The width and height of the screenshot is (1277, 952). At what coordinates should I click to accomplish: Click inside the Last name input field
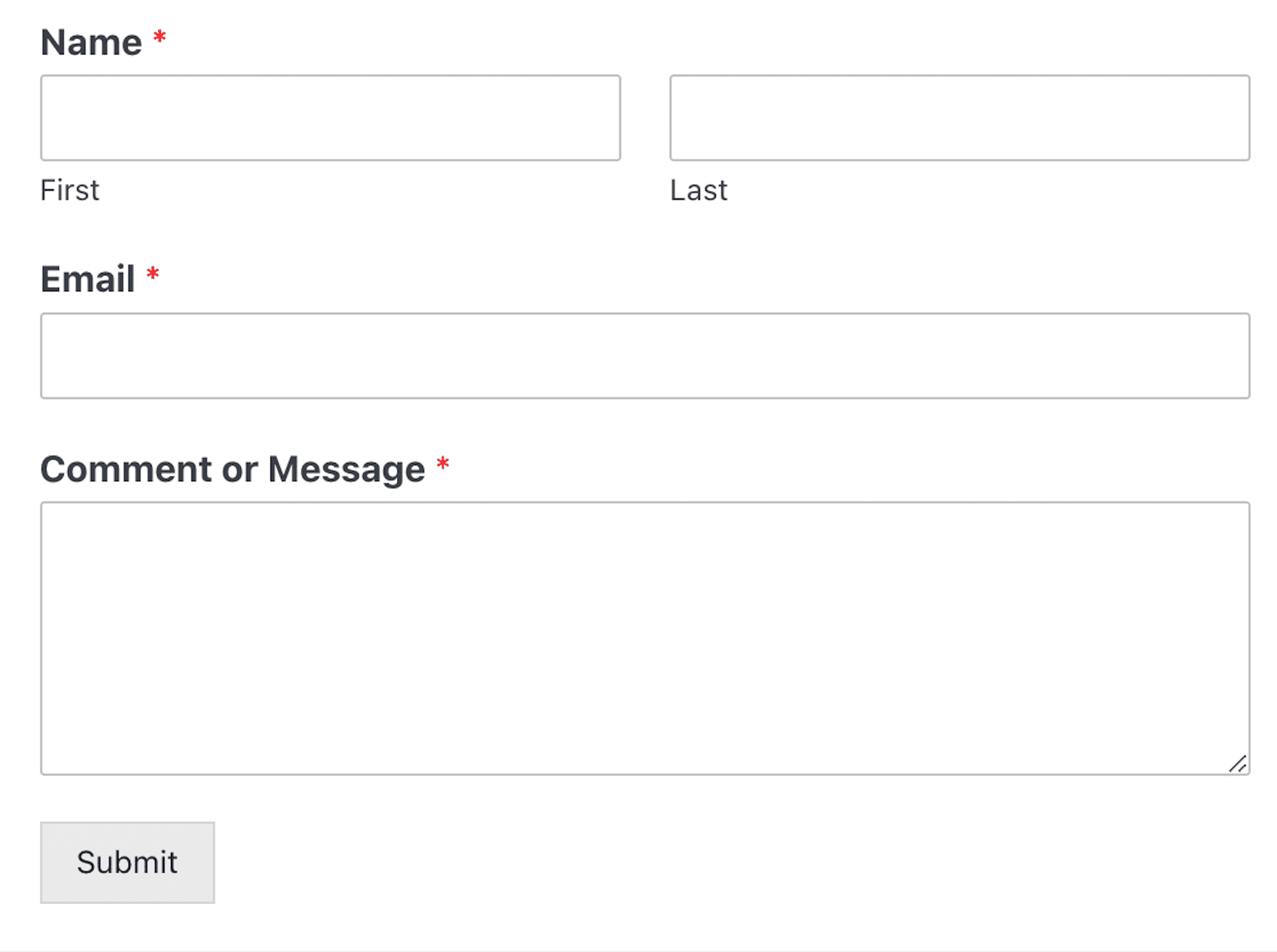coord(958,117)
